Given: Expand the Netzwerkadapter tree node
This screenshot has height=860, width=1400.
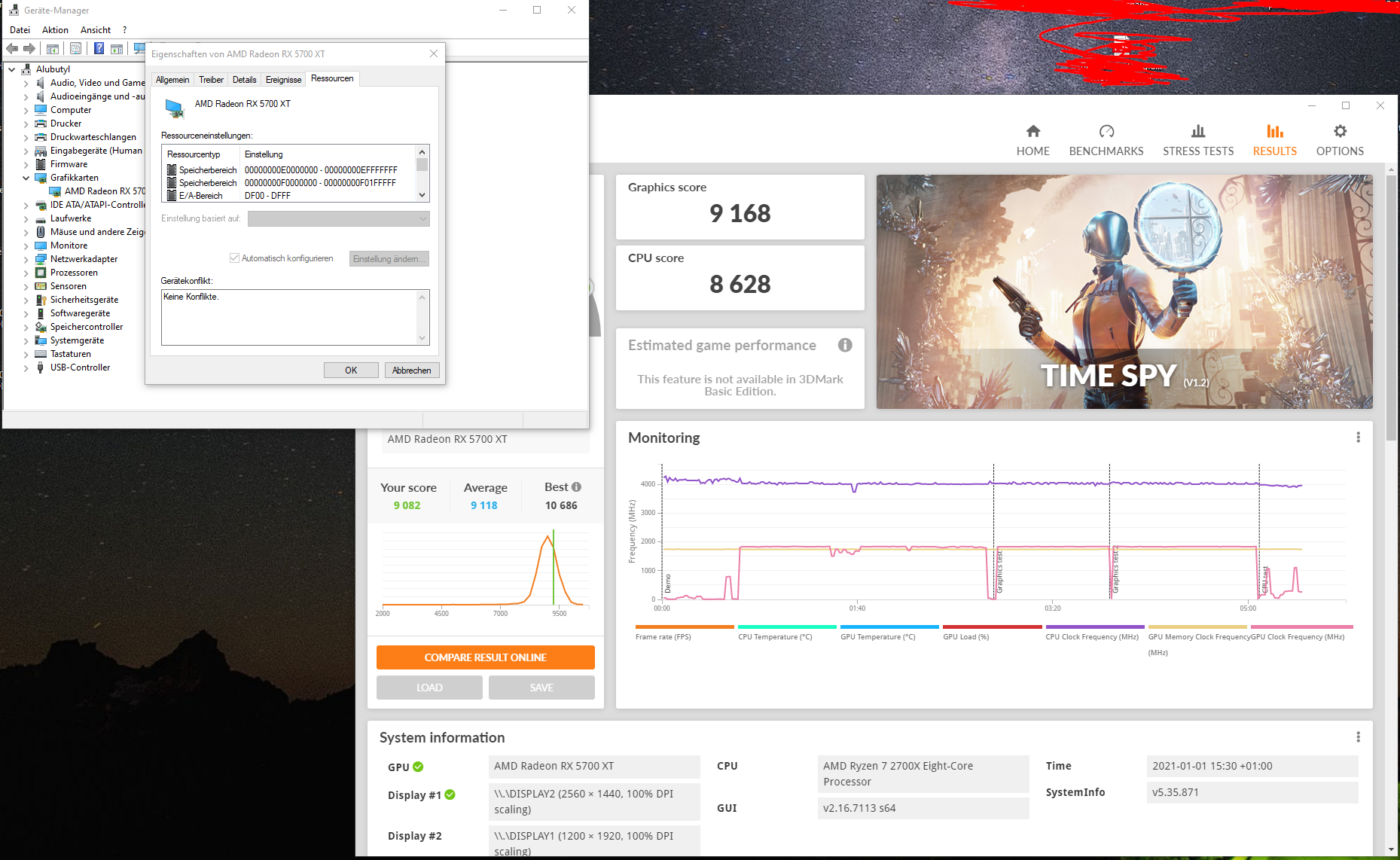Looking at the screenshot, I should [26, 259].
